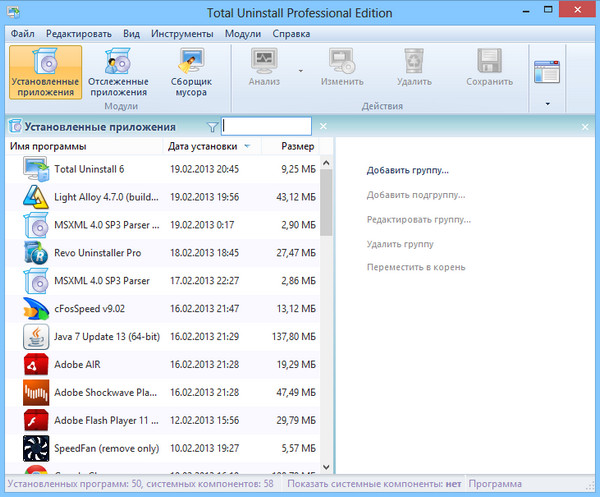Click the Анализ toolbar button
The width and height of the screenshot is (600, 497).
point(264,67)
